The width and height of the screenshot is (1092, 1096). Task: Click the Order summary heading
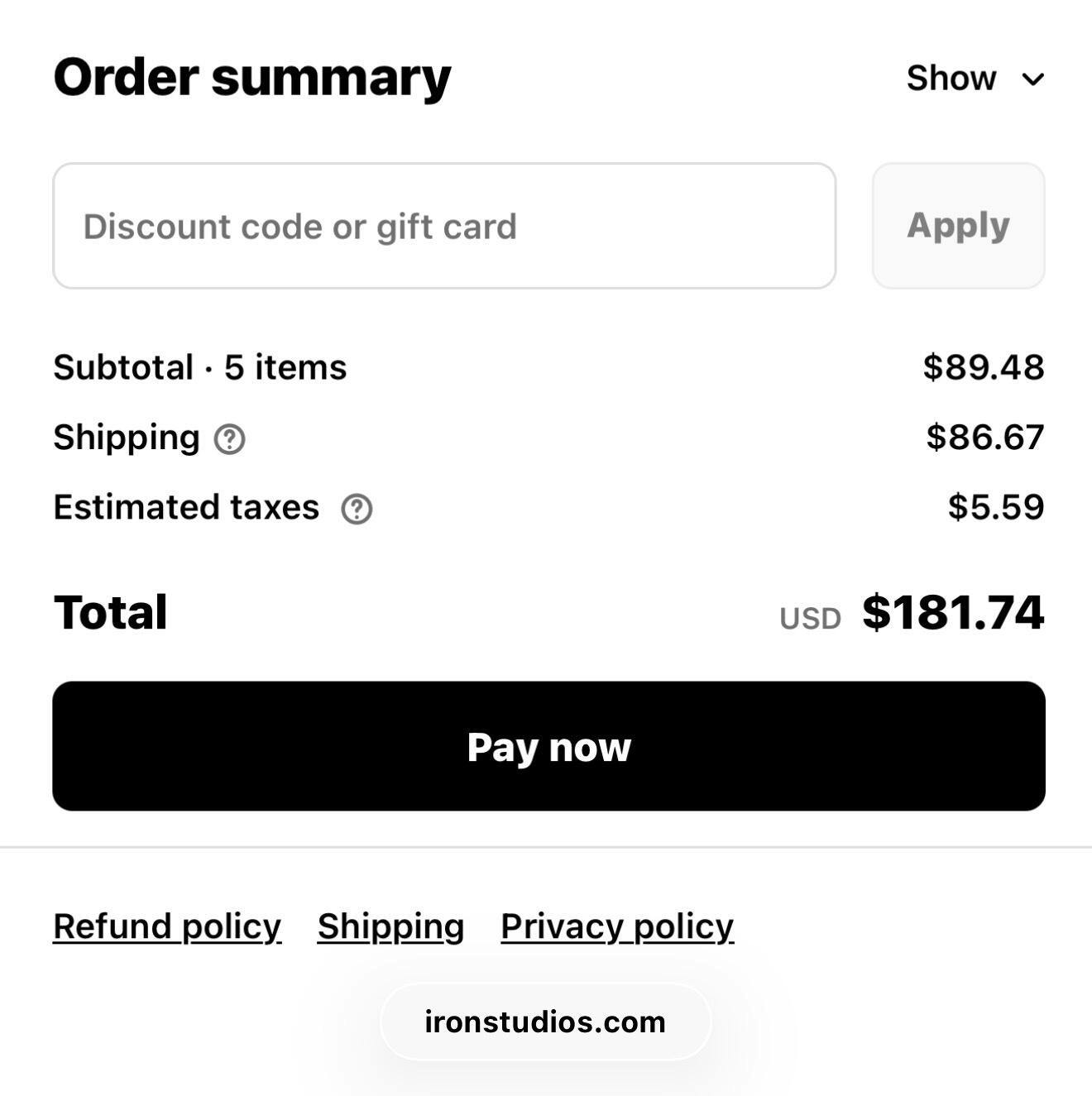(x=252, y=77)
